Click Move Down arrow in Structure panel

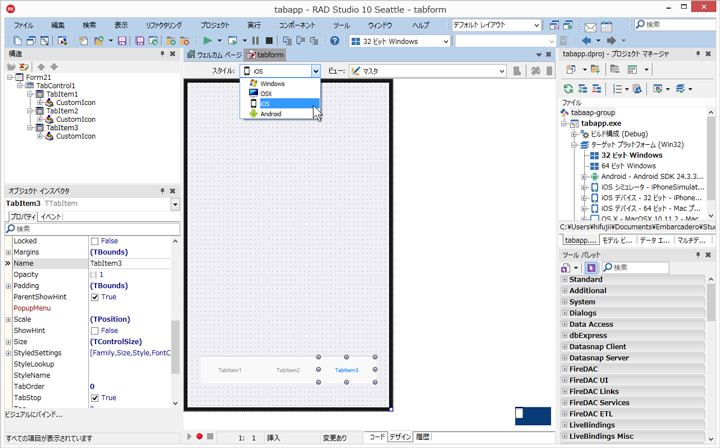pyautogui.click(x=54, y=67)
